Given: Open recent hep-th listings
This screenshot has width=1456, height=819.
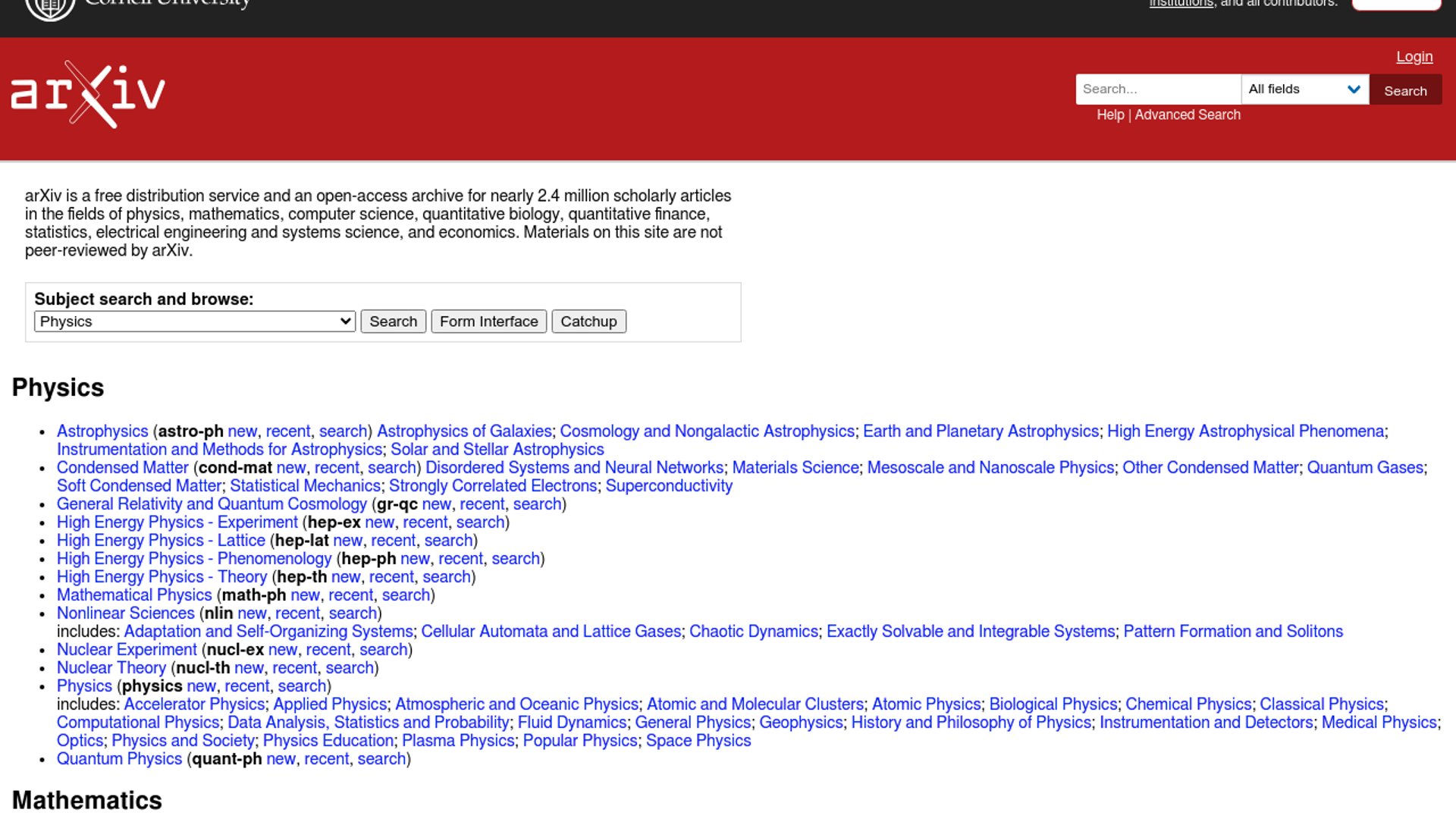Looking at the screenshot, I should [391, 577].
